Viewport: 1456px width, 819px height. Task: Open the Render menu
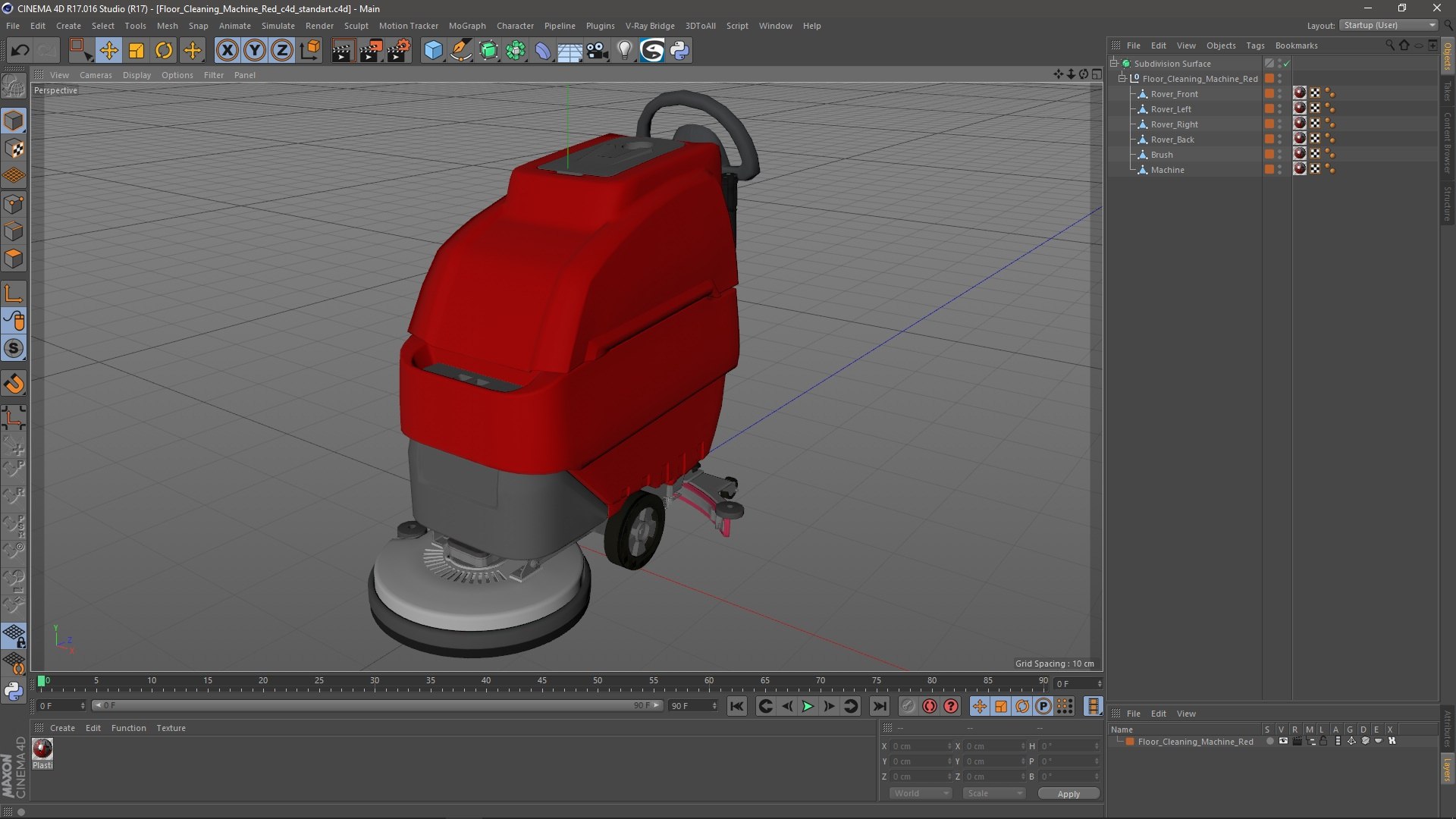319,26
